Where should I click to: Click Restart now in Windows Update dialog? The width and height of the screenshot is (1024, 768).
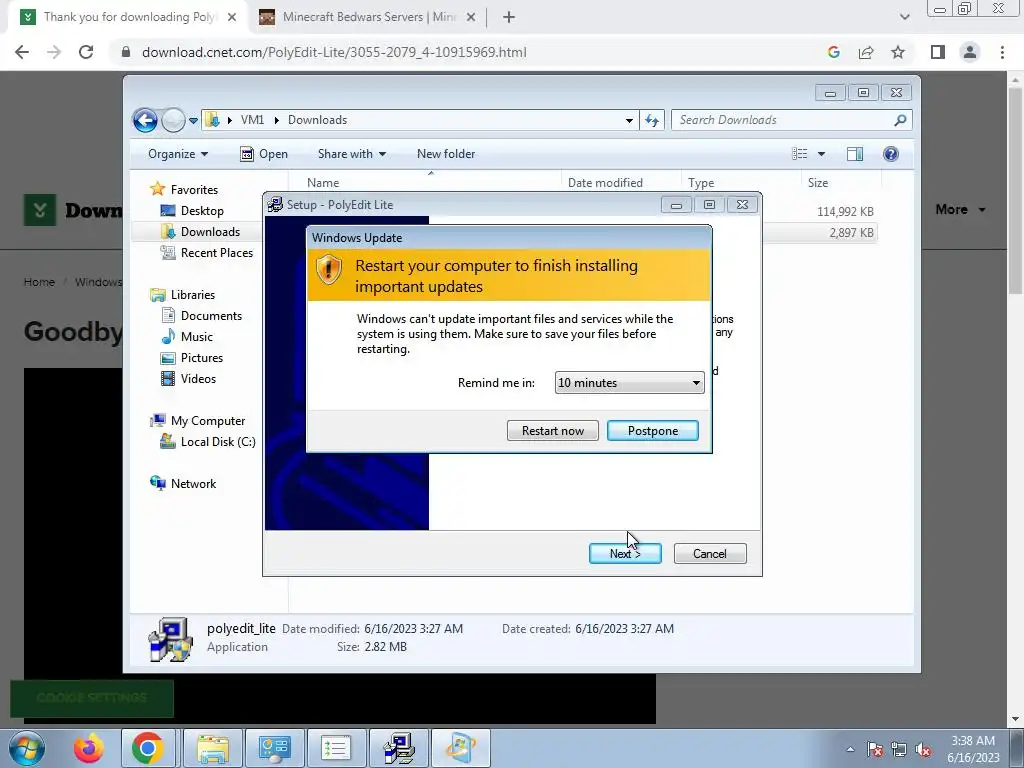click(552, 430)
